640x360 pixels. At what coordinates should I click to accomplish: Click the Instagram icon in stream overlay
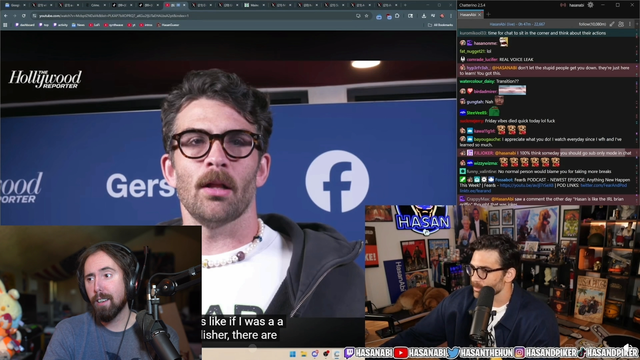[x=519, y=352]
